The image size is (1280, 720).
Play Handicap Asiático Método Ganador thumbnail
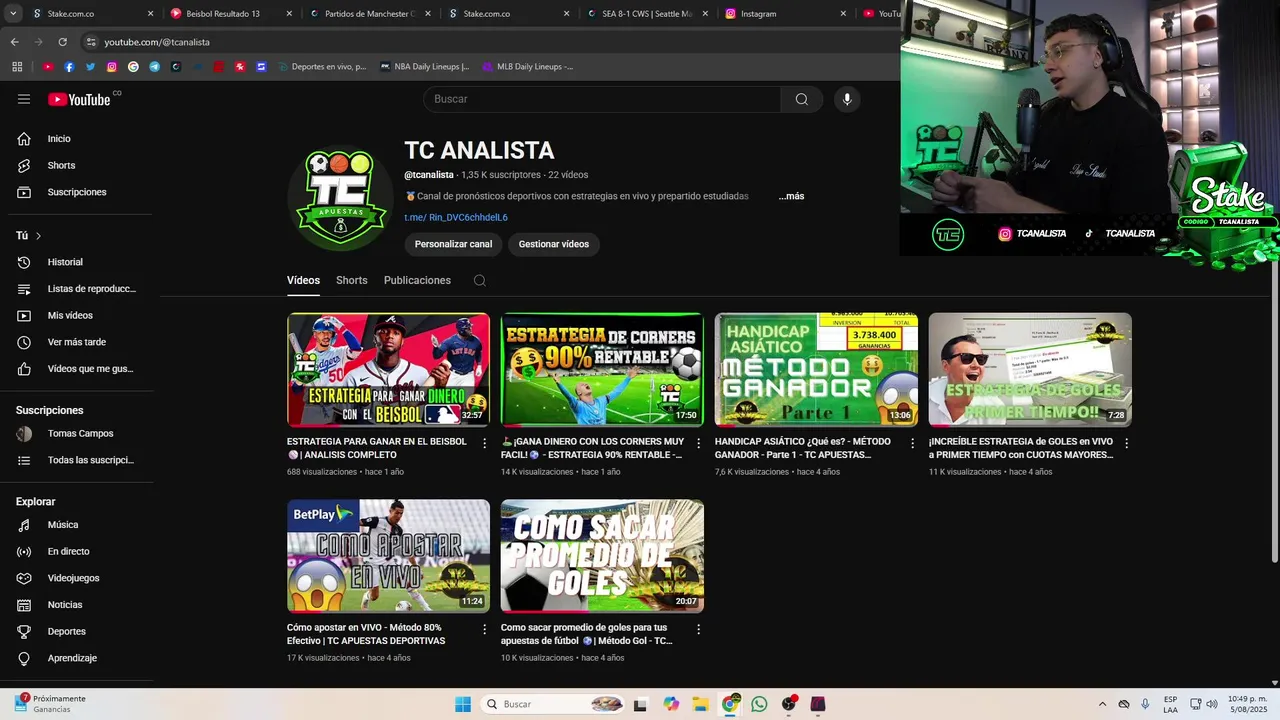[816, 370]
